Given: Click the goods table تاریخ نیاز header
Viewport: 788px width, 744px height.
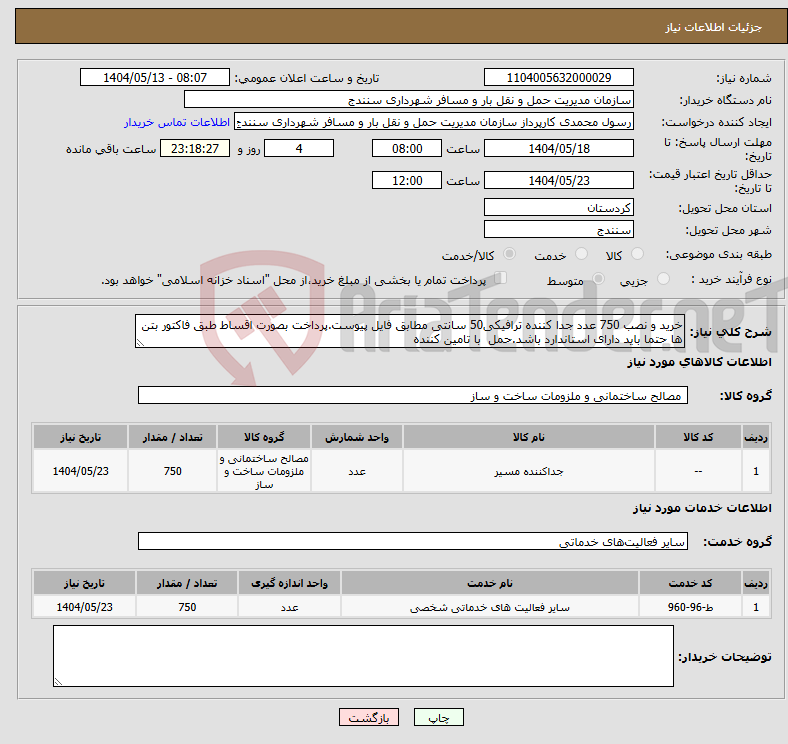Looking at the screenshot, I should click(80, 437).
